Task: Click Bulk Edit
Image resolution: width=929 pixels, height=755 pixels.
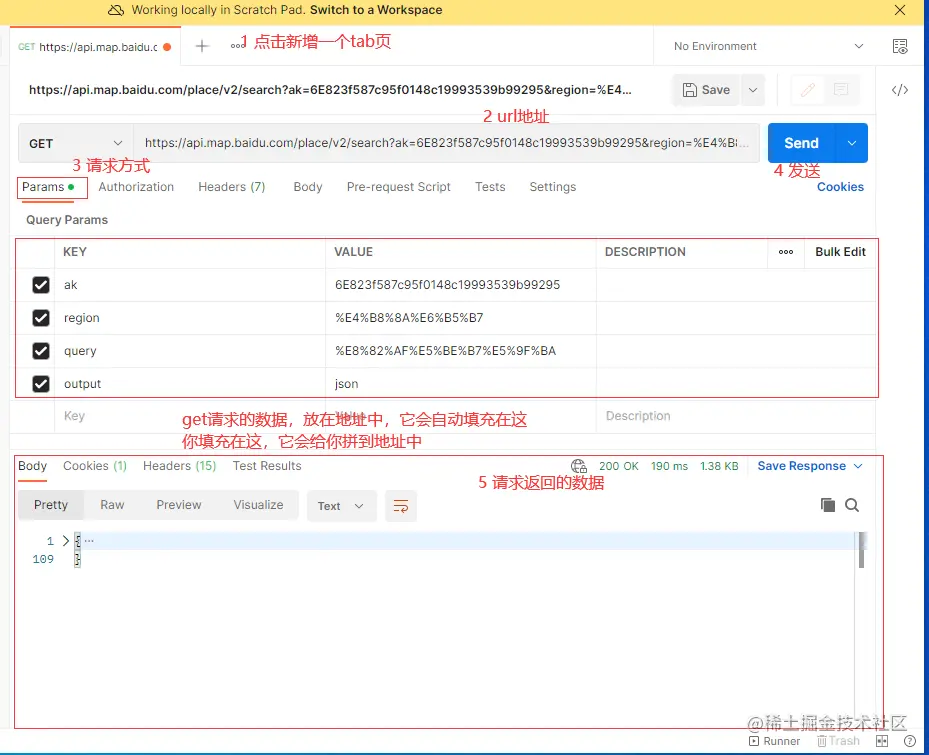Action: (x=840, y=252)
